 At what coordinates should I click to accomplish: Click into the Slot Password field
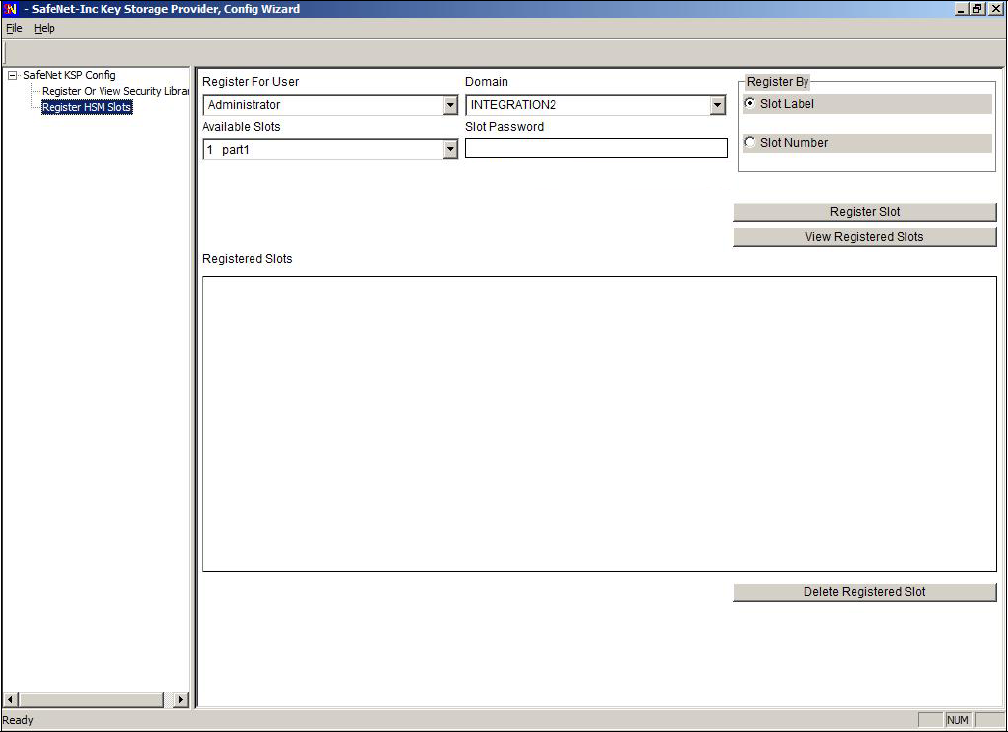[x=596, y=148]
